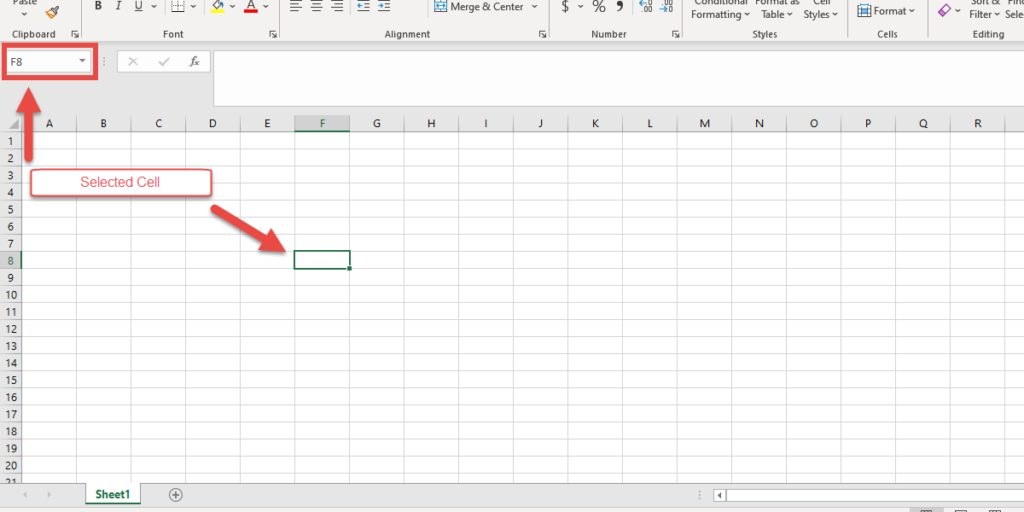Select row 8 header
This screenshot has width=1024, height=512.
(x=10, y=261)
